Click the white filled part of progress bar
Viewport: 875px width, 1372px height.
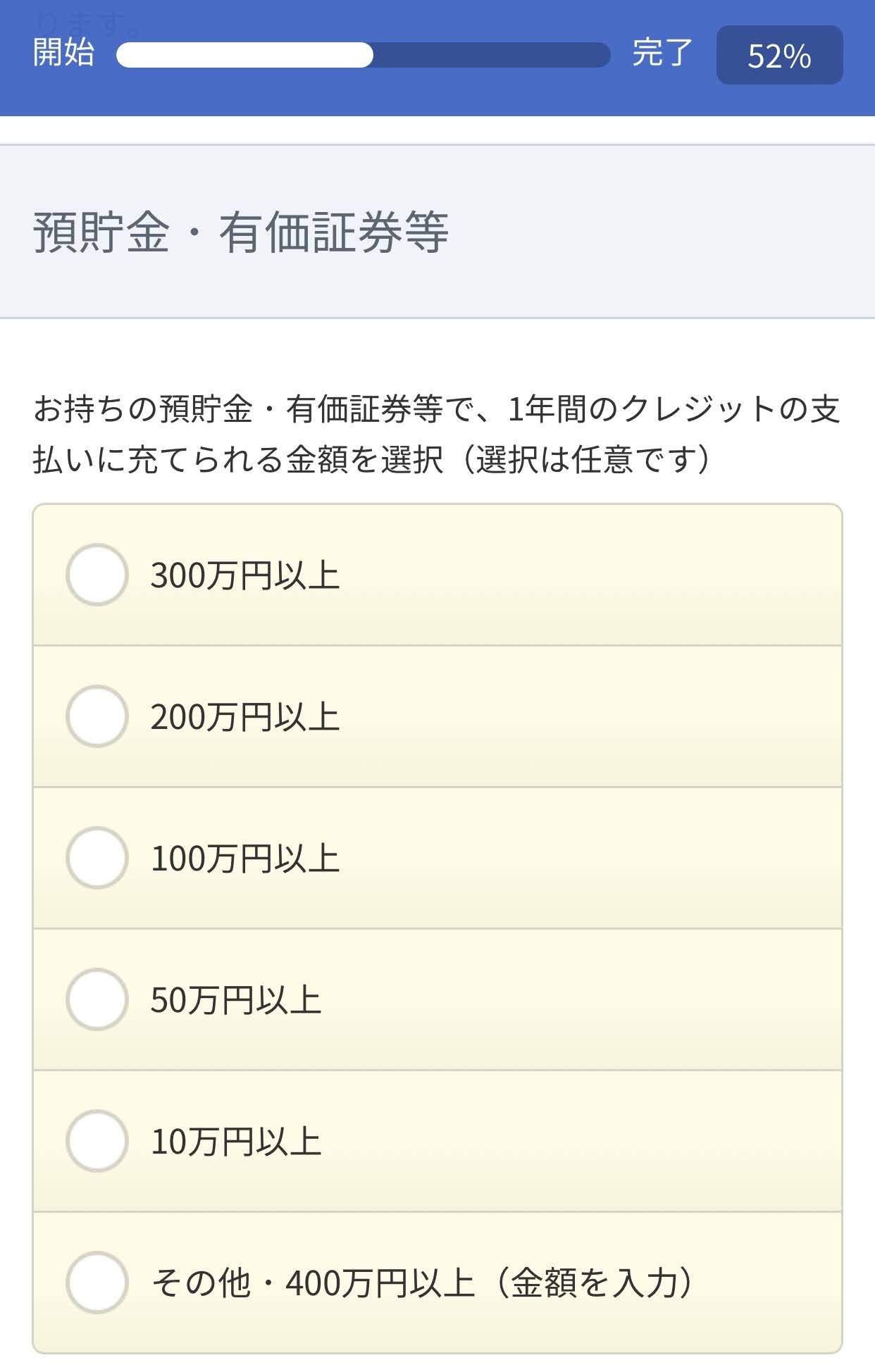[244, 55]
